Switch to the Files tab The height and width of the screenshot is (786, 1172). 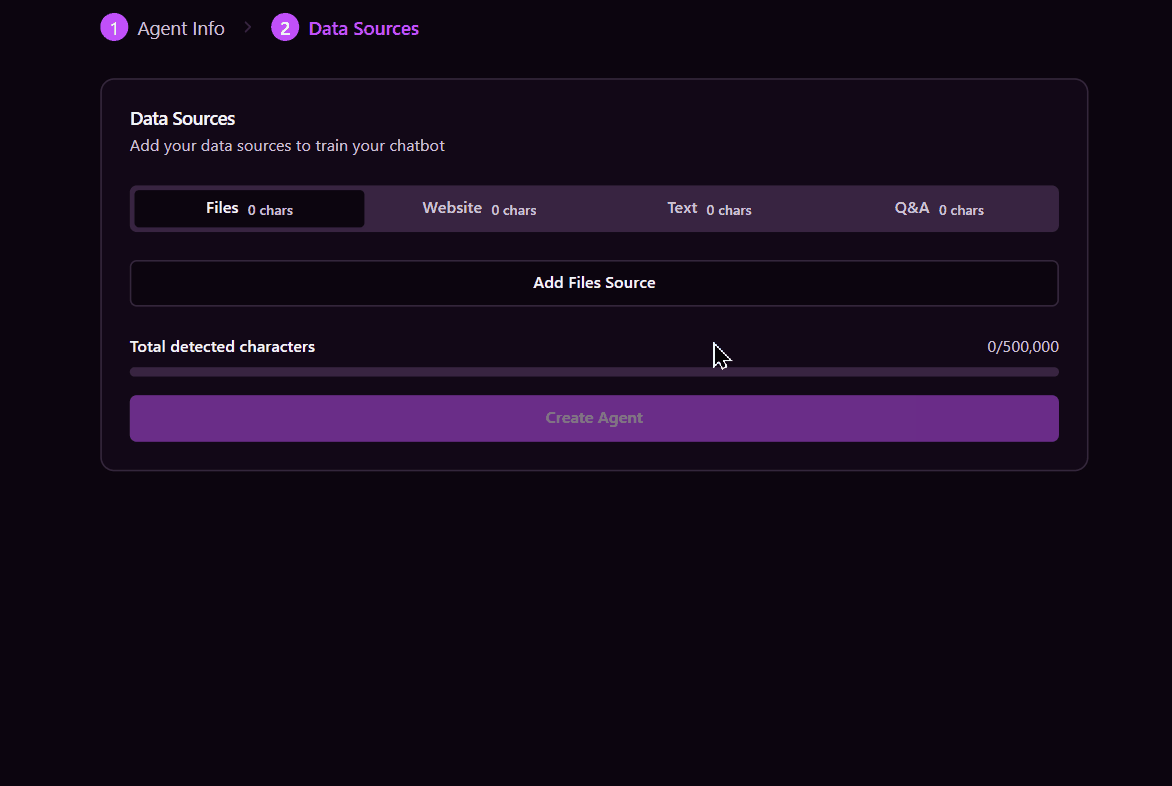pos(249,208)
